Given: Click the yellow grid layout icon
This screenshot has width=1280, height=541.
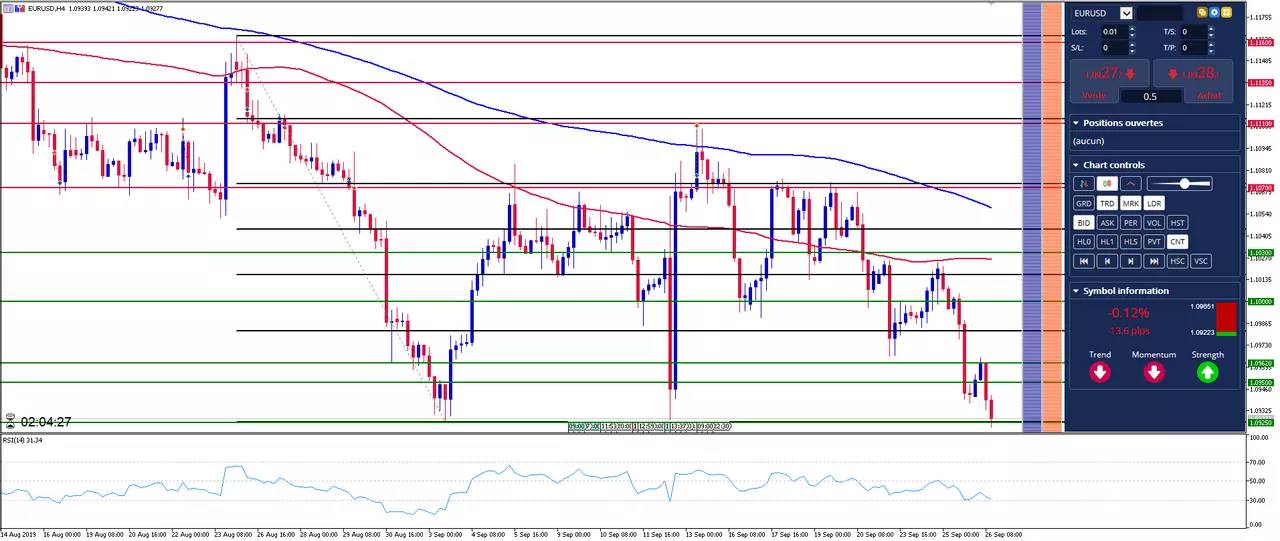Looking at the screenshot, I should [1226, 12].
